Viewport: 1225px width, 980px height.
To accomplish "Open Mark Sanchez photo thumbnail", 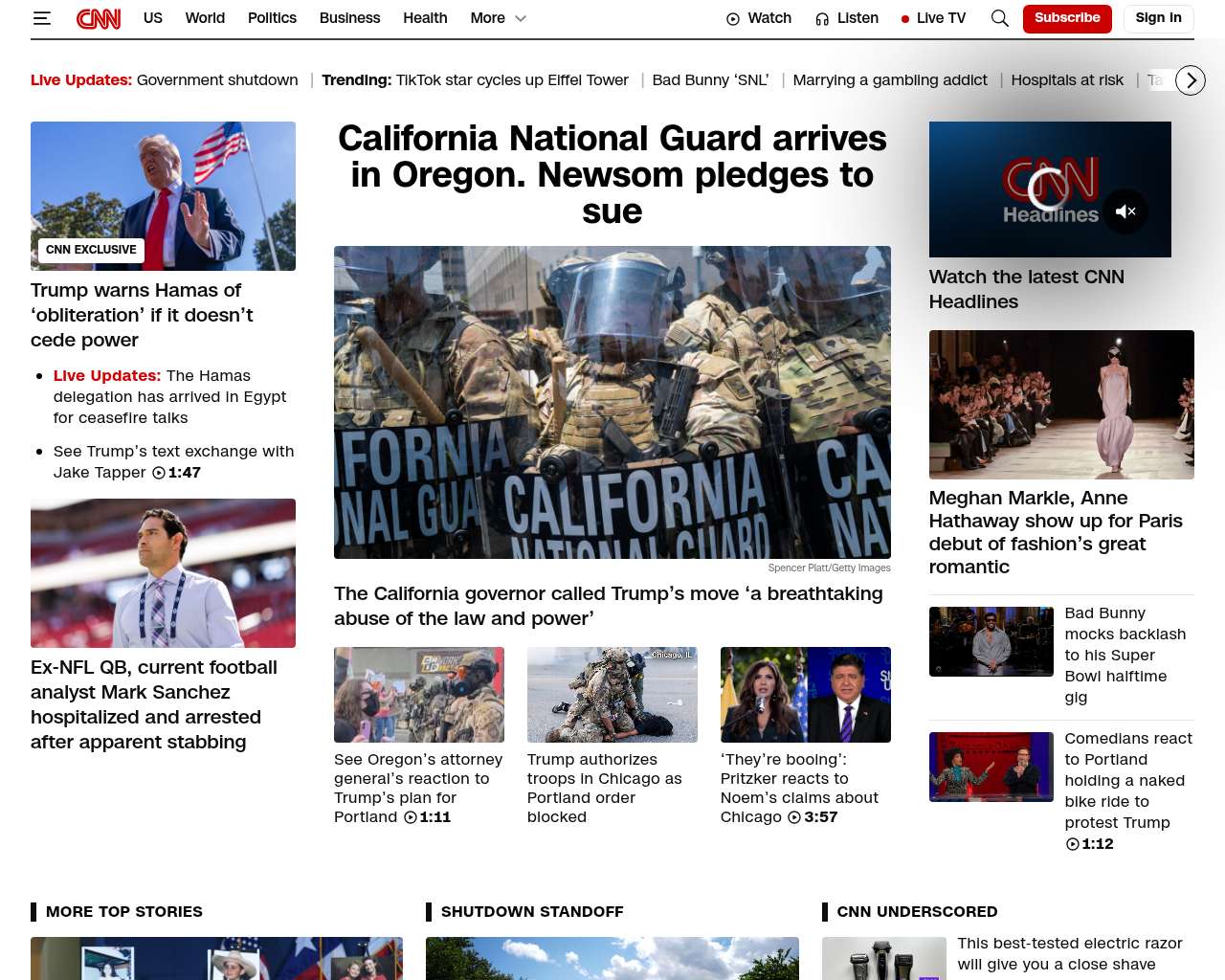I will coord(163,573).
